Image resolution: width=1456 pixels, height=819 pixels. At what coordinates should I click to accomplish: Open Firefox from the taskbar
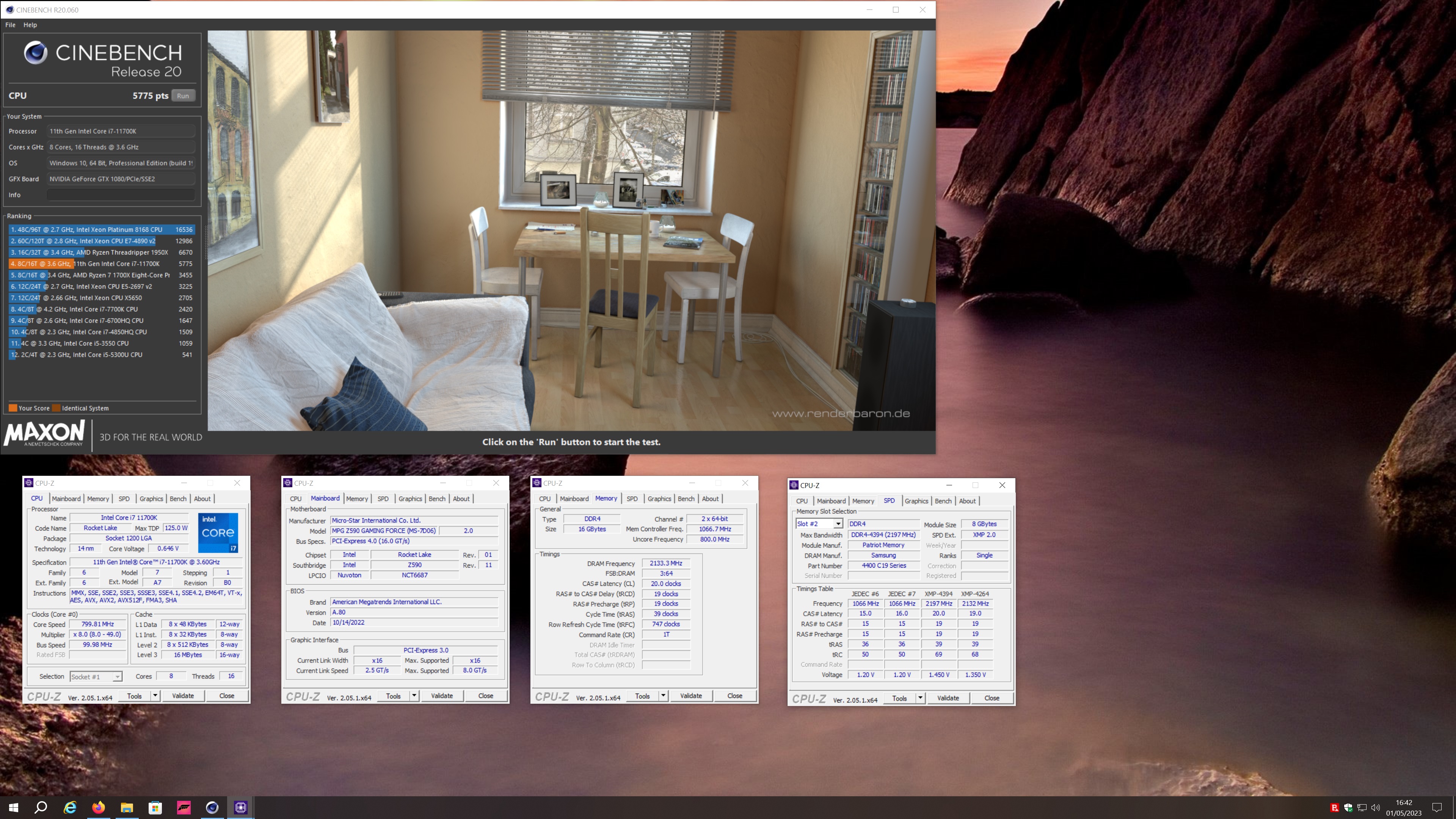click(x=98, y=807)
